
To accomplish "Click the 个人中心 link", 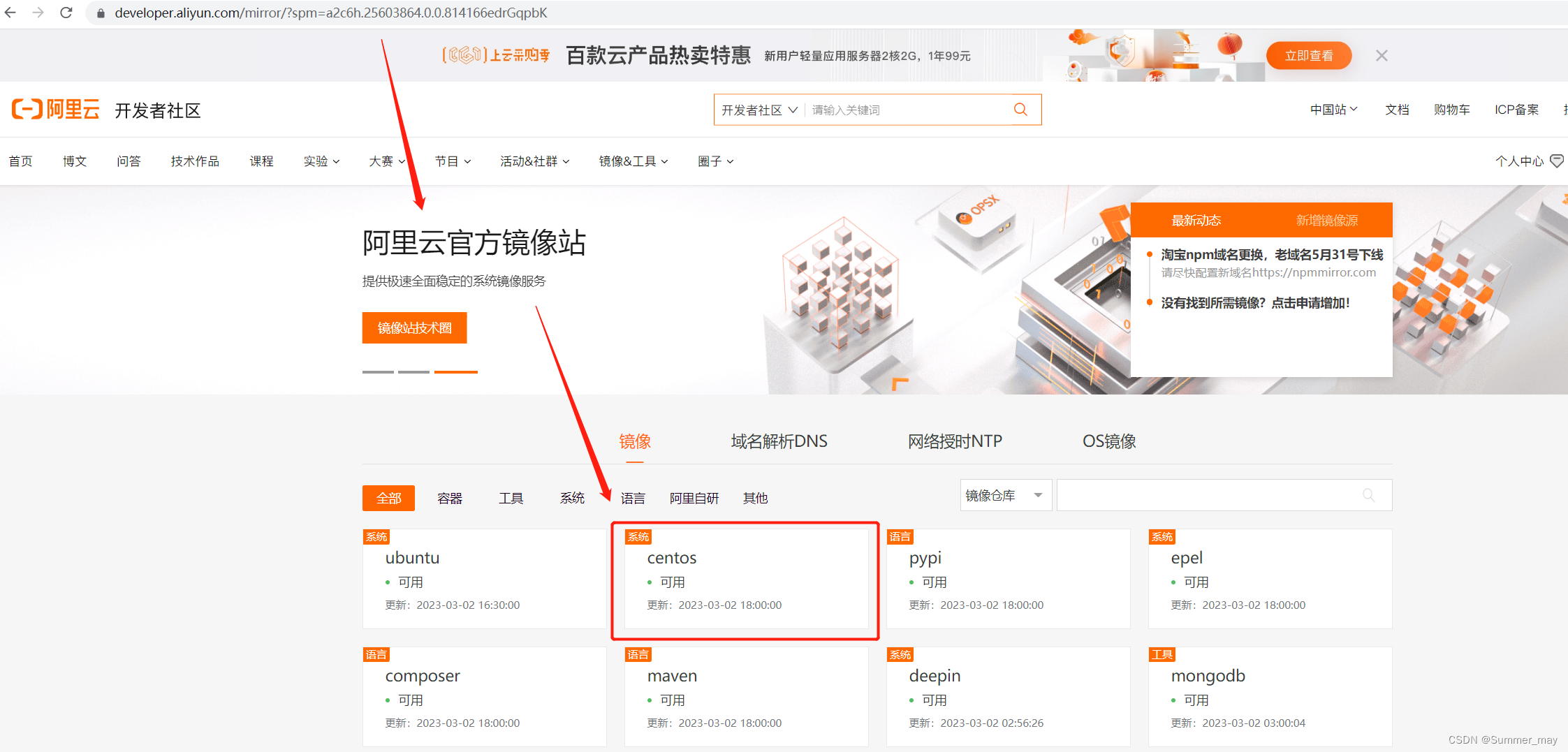I will [x=1520, y=161].
